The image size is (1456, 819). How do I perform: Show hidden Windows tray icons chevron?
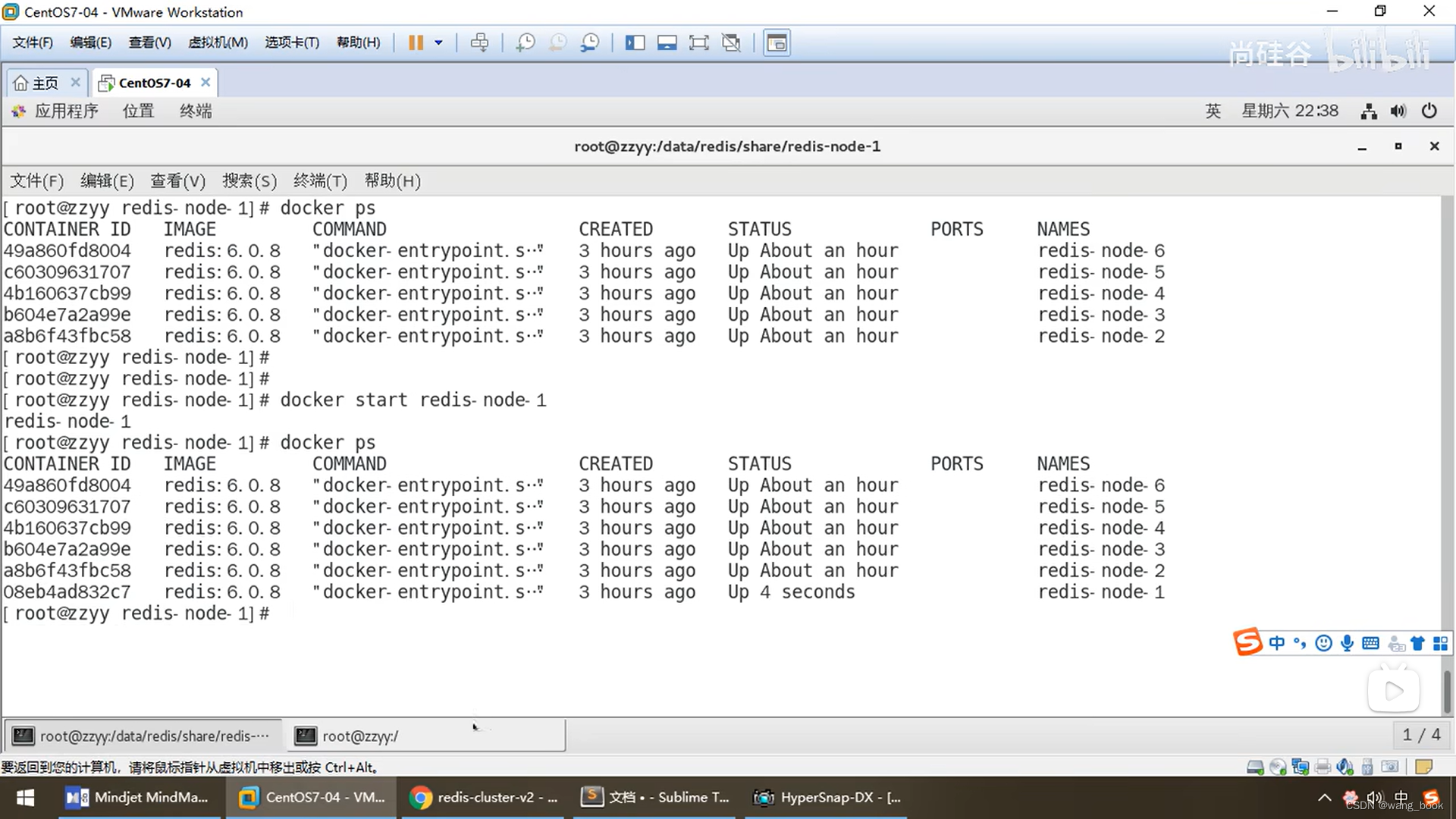pyautogui.click(x=1324, y=798)
